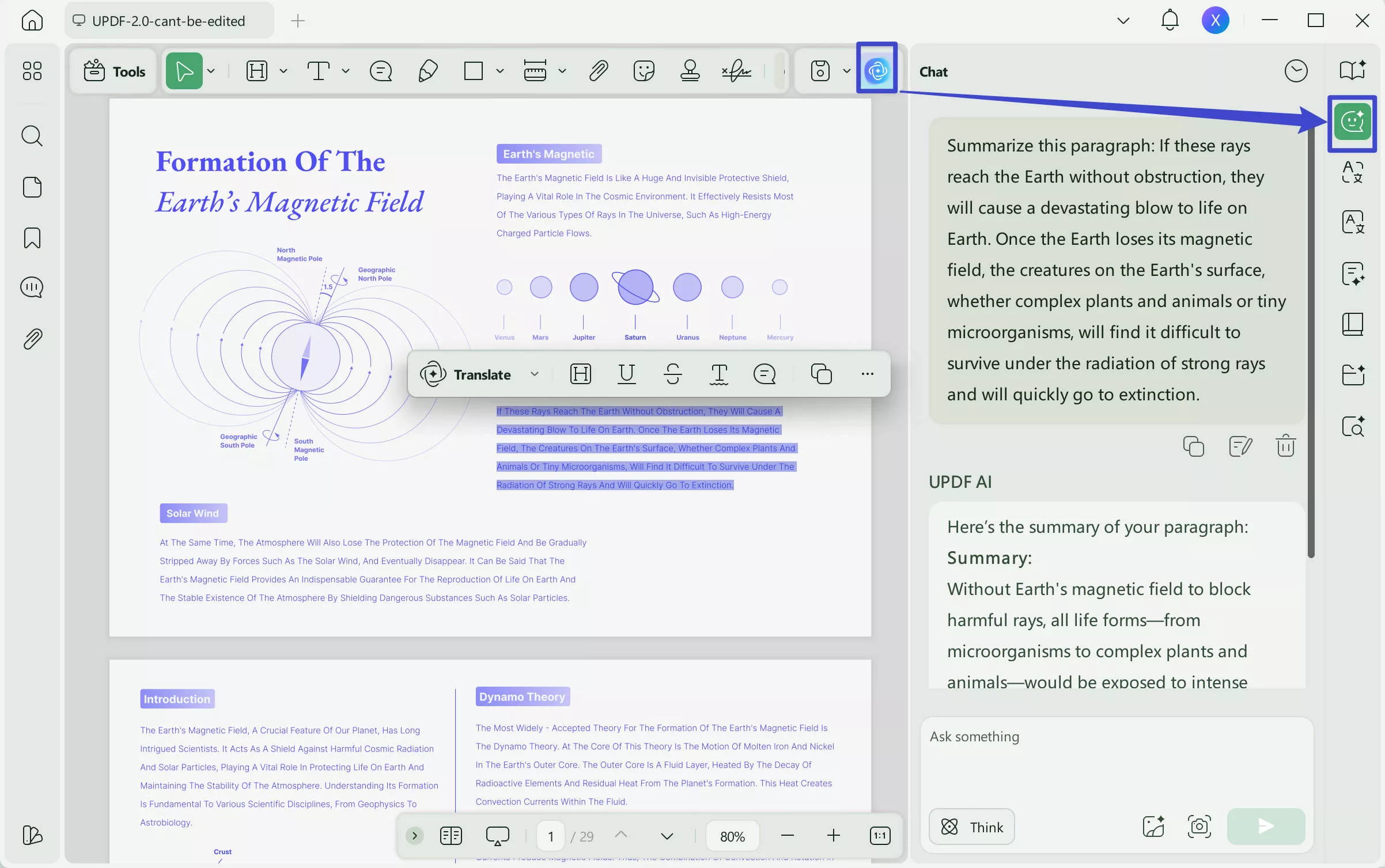Select the Pencil annotation tool
The width and height of the screenshot is (1385, 868).
click(427, 70)
